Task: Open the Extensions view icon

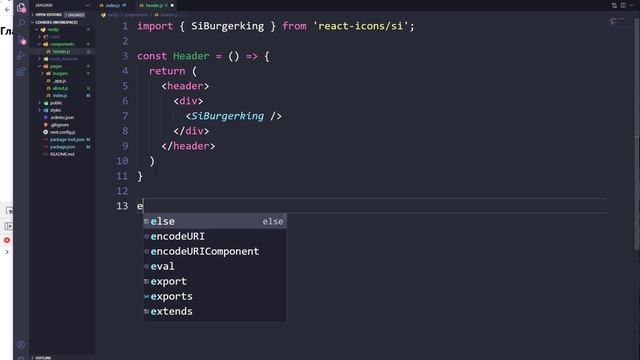Action: [x=21, y=72]
